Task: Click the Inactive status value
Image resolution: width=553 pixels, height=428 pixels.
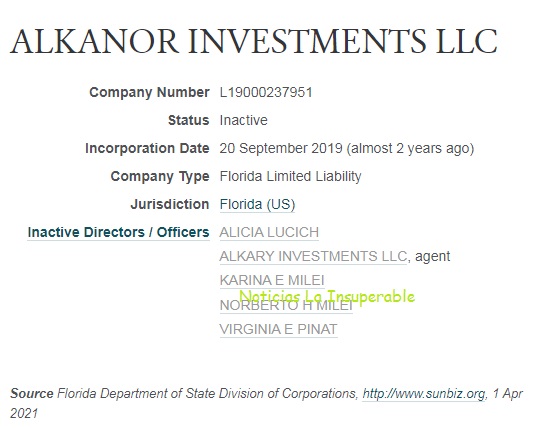Action: (x=243, y=120)
